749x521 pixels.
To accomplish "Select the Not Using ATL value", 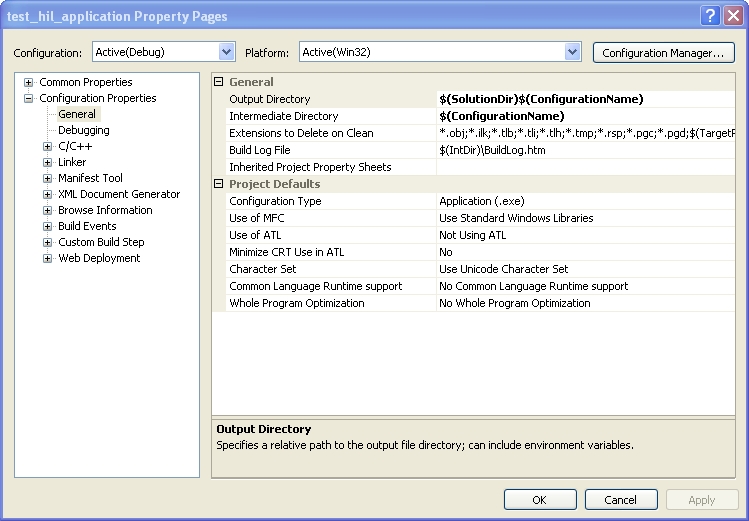I will [x=585, y=235].
